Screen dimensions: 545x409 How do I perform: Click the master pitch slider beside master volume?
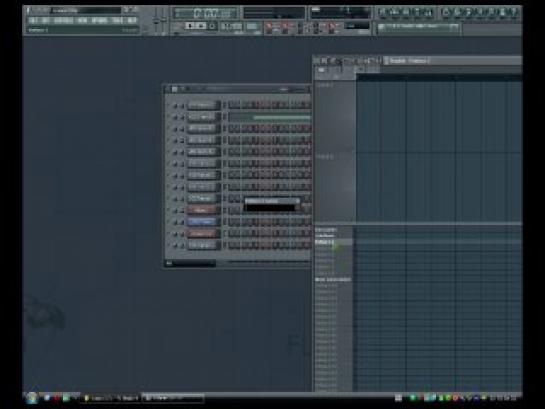pos(163,21)
